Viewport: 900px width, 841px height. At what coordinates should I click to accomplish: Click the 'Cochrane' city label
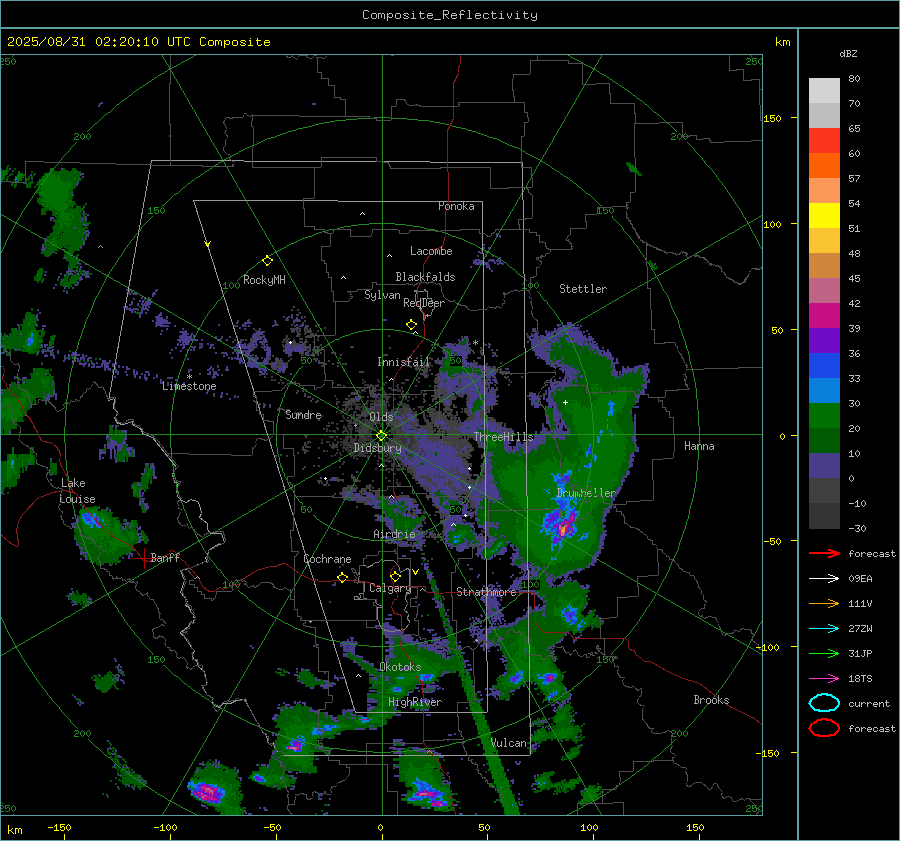pos(327,559)
